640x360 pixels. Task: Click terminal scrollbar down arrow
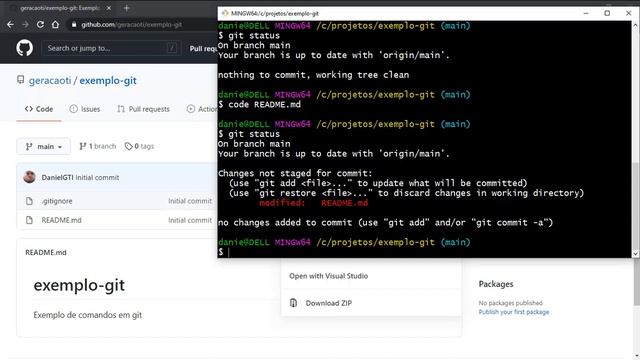[x=636, y=253]
